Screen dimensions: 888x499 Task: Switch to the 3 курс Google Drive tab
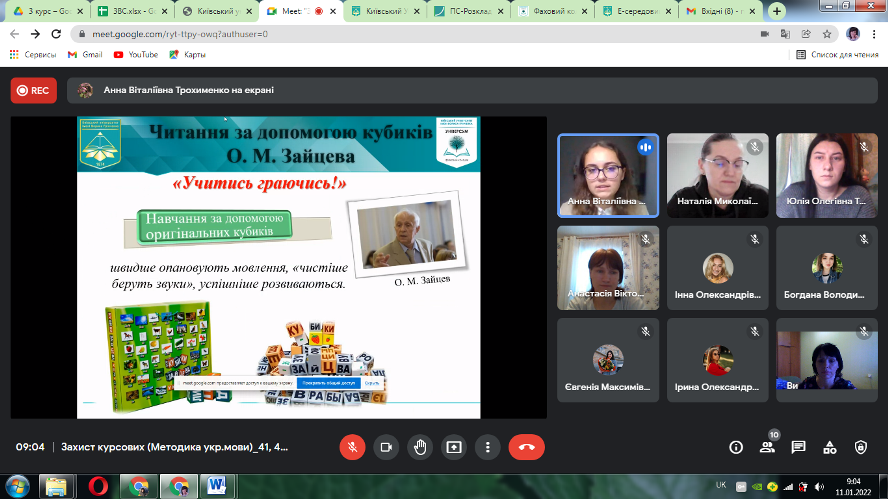click(48, 11)
